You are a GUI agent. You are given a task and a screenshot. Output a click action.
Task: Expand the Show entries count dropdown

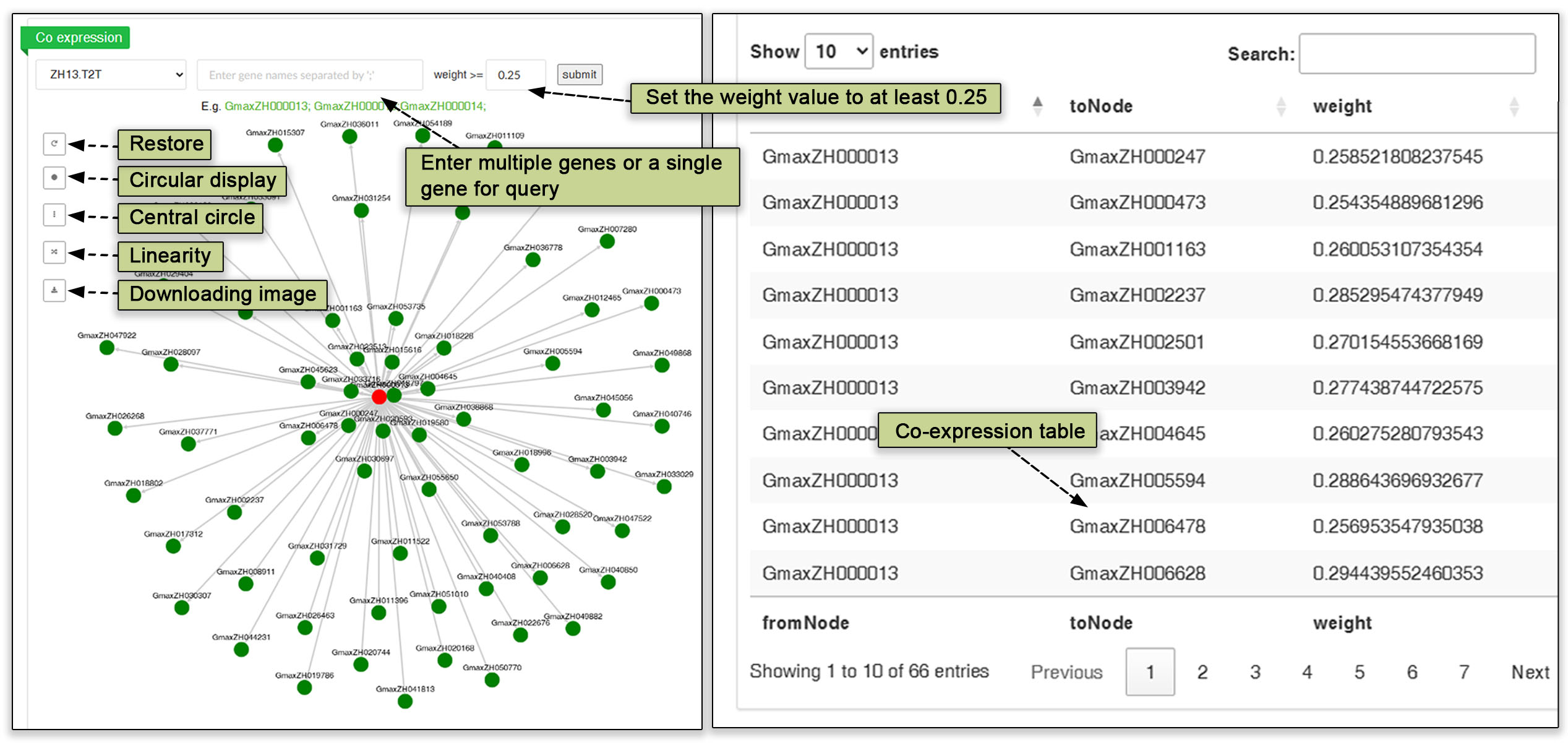839,51
